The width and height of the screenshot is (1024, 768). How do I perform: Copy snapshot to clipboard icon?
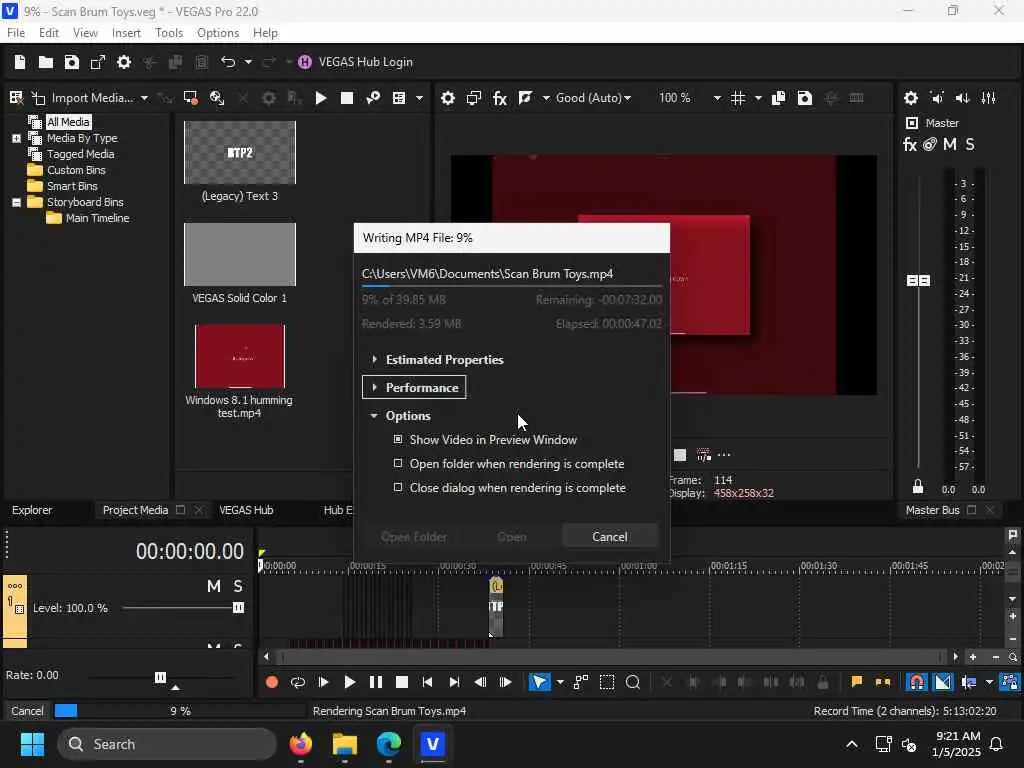pyautogui.click(x=778, y=98)
